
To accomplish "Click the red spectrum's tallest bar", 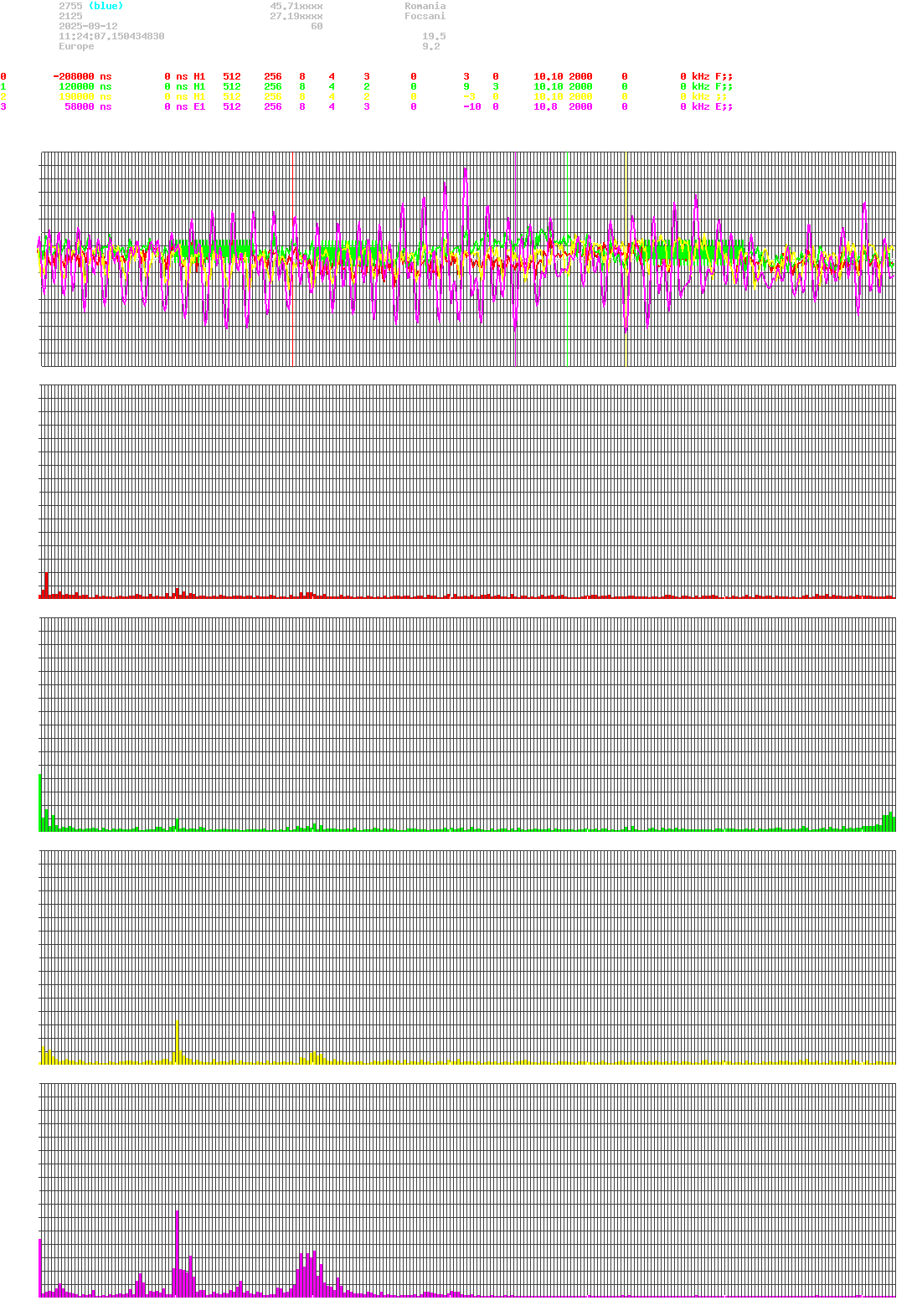I will [47, 585].
